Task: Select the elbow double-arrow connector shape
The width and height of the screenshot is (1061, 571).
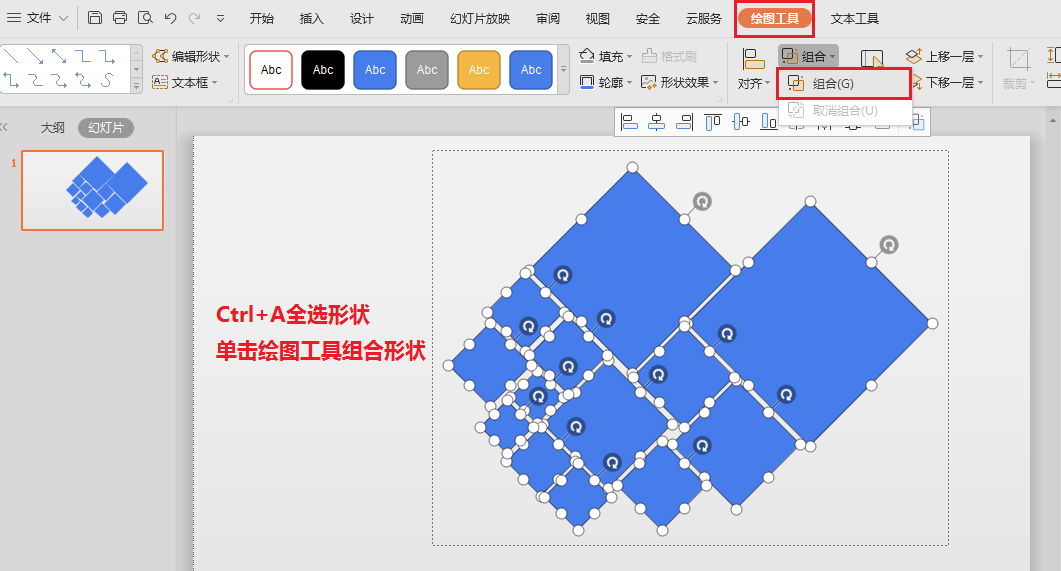Action: coord(11,81)
